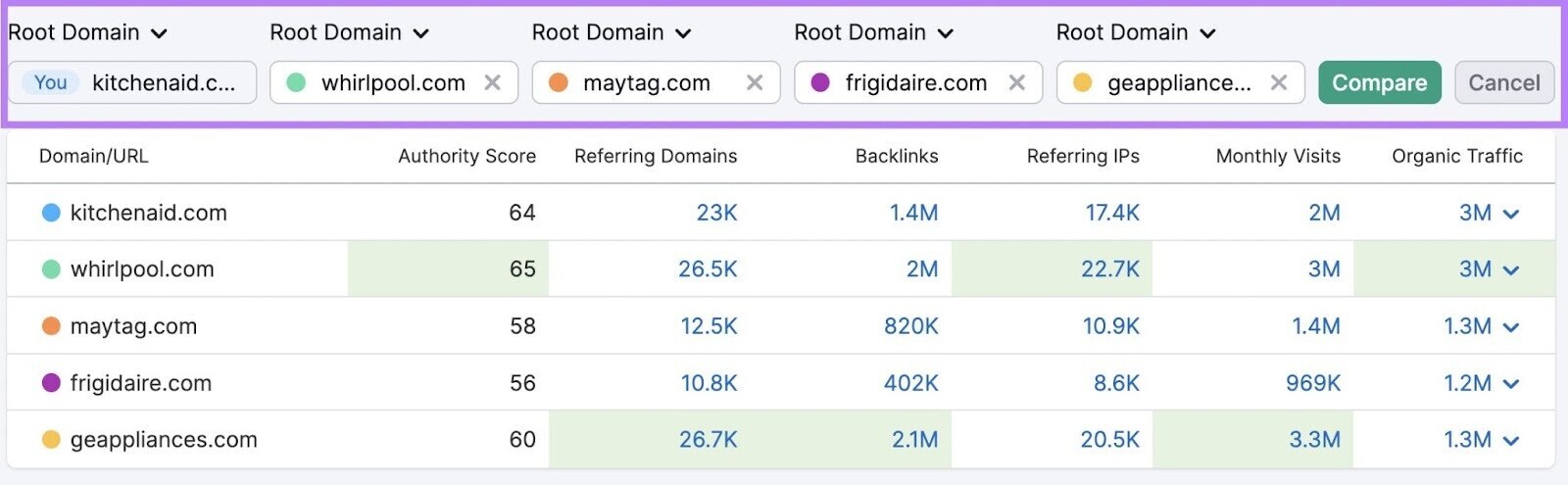Click the Cancel button
The image size is (1568, 485).
click(1504, 82)
